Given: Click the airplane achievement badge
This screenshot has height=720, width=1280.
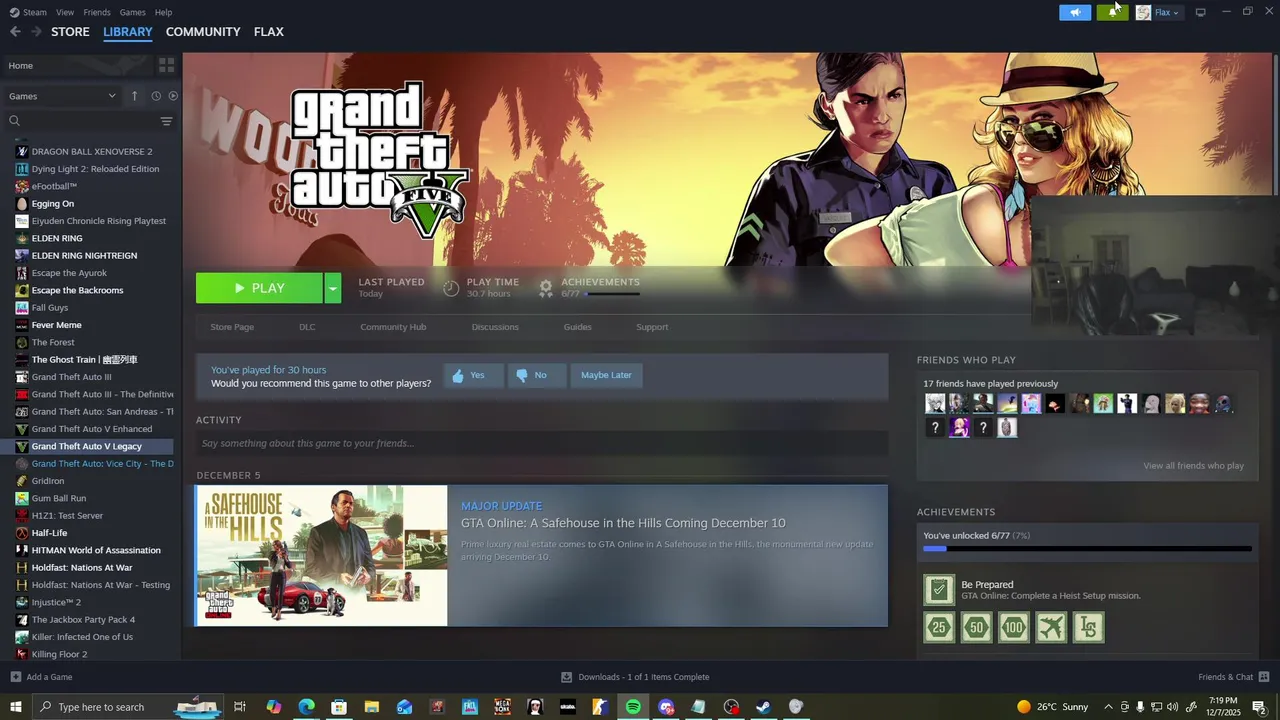Looking at the screenshot, I should coord(1051,628).
